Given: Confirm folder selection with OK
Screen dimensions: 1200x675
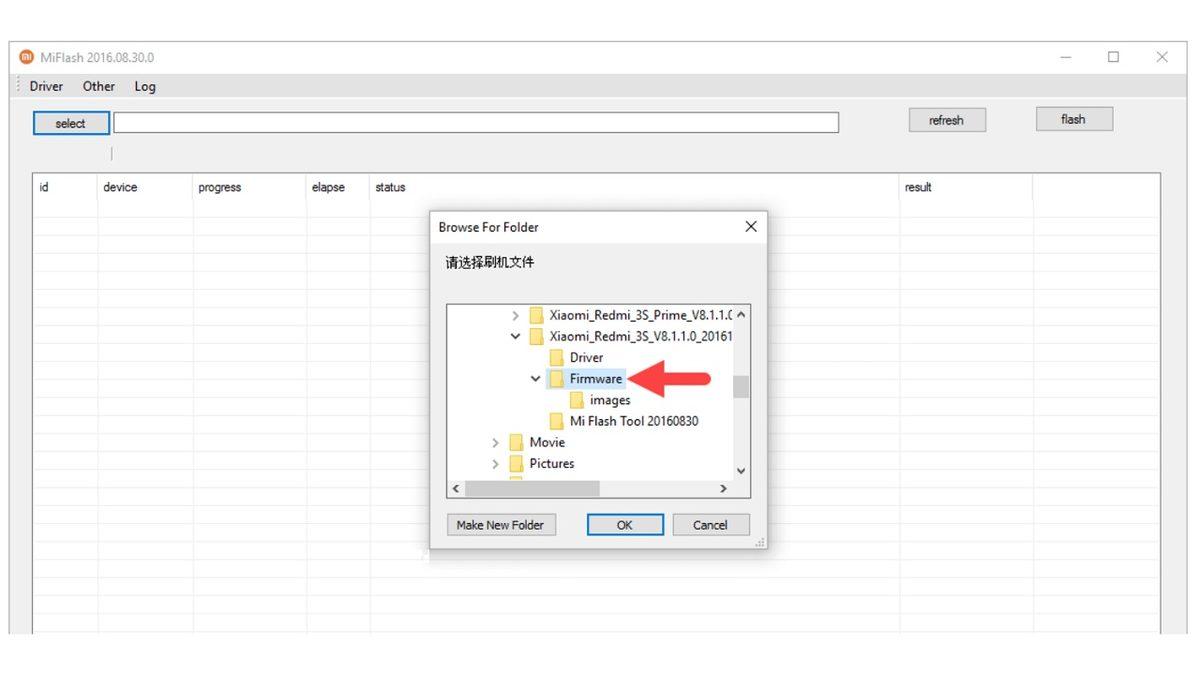Looking at the screenshot, I should [x=625, y=525].
